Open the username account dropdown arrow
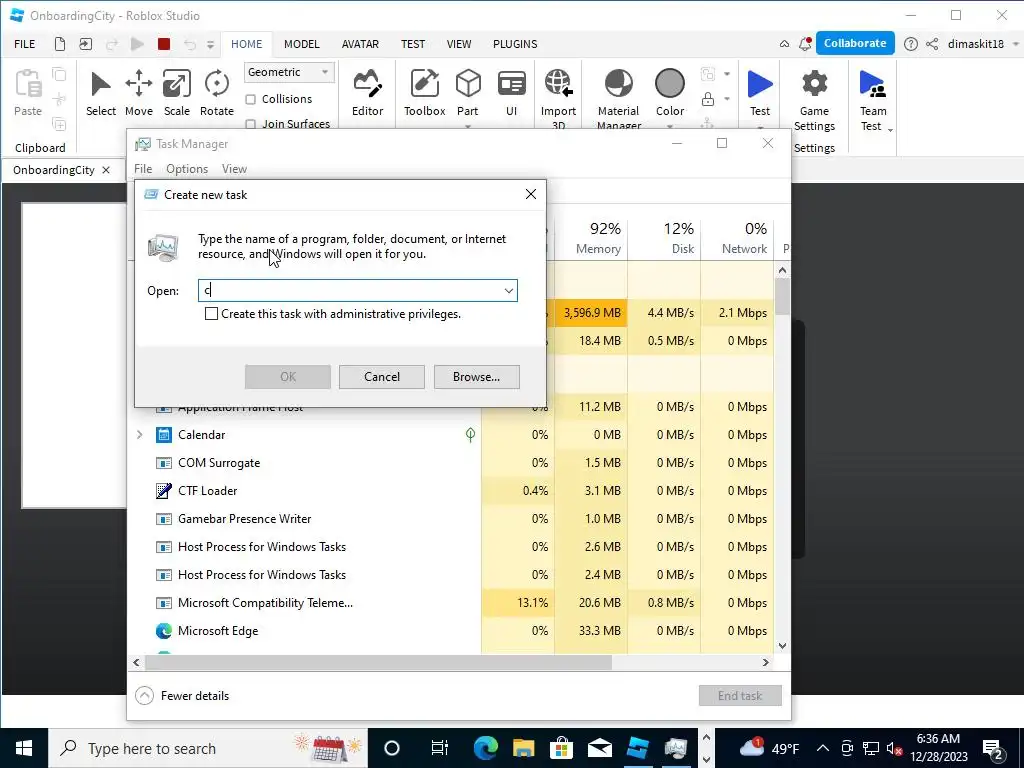This screenshot has width=1024, height=768. 1016,44
